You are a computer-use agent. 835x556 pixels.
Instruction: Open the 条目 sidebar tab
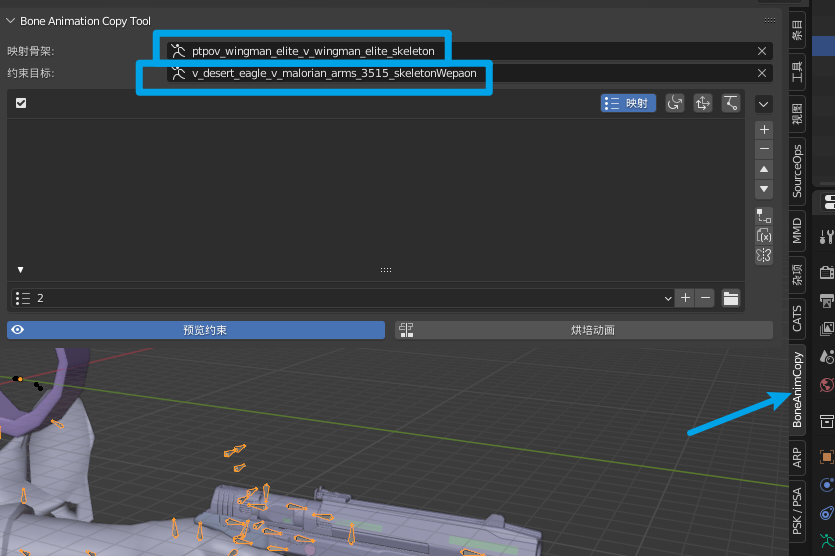[x=797, y=30]
